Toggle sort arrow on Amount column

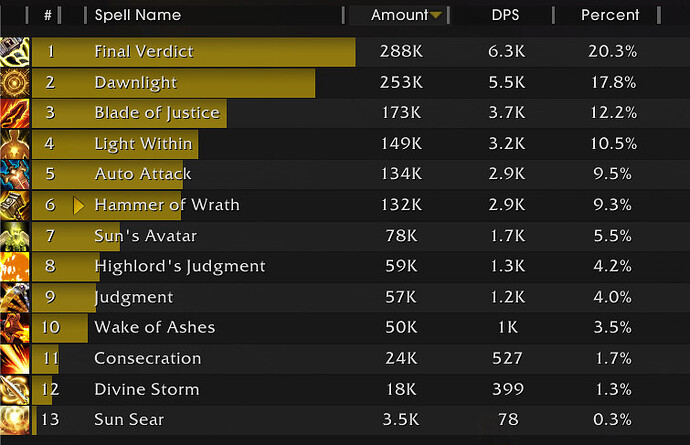436,15
